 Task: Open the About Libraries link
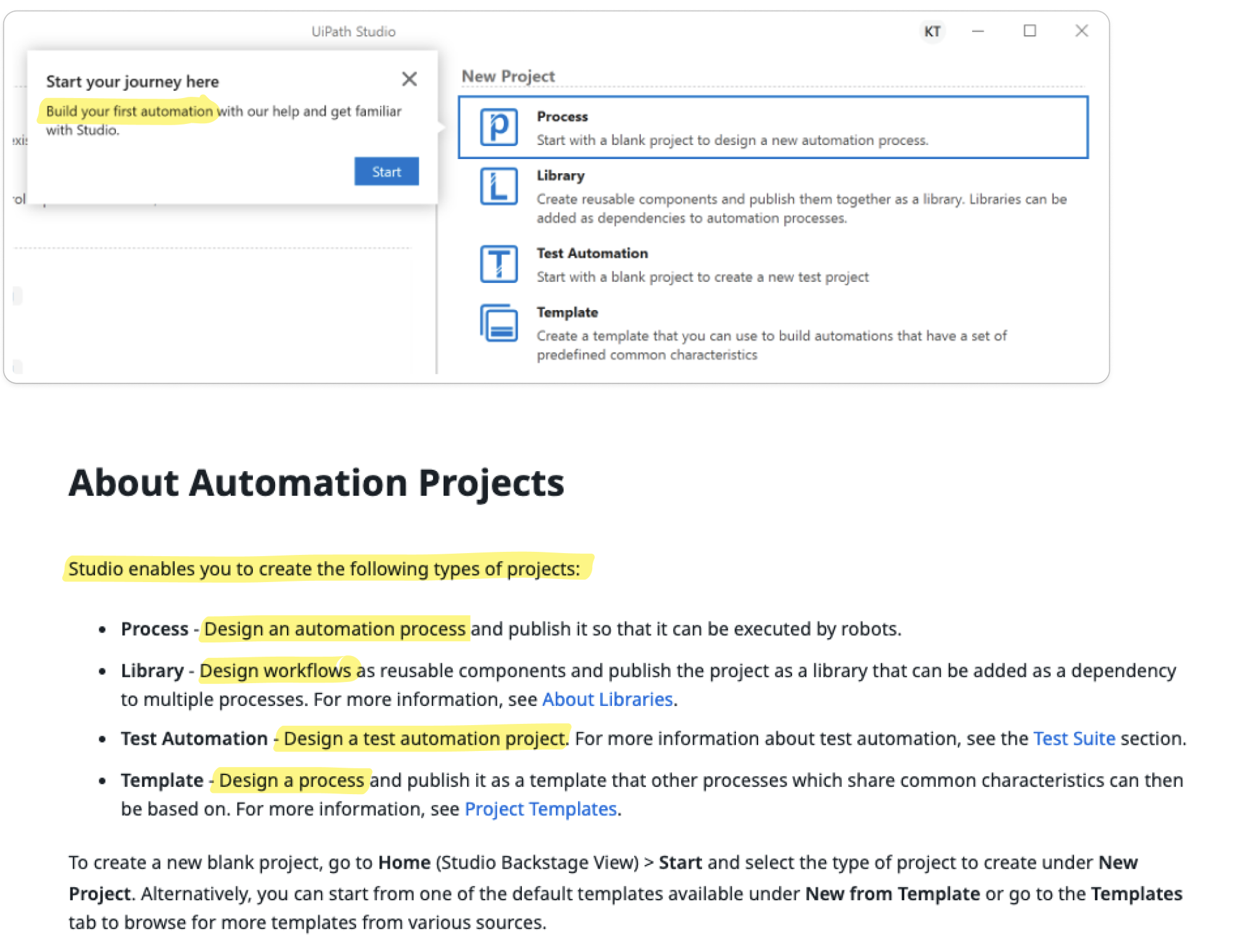(607, 699)
